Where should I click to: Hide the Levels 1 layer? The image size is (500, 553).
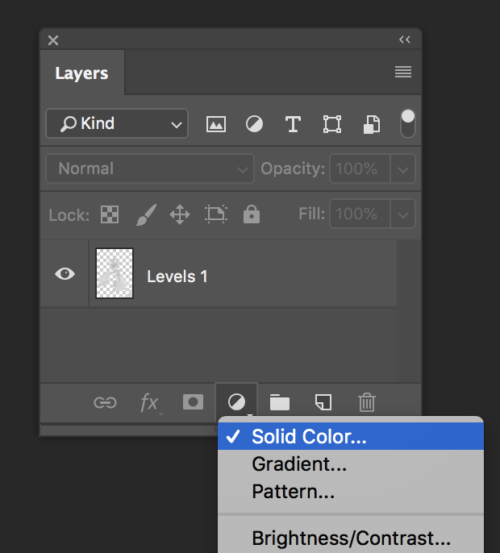coord(65,274)
